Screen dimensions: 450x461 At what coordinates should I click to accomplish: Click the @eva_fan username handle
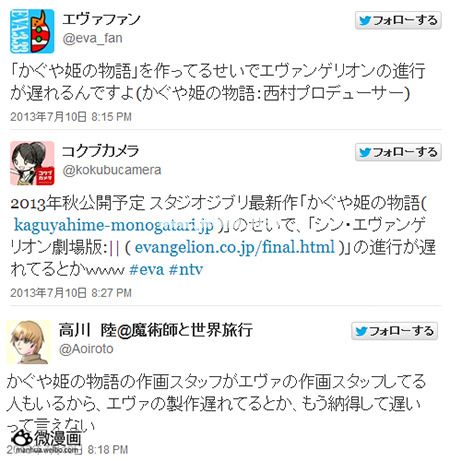pos(92,38)
